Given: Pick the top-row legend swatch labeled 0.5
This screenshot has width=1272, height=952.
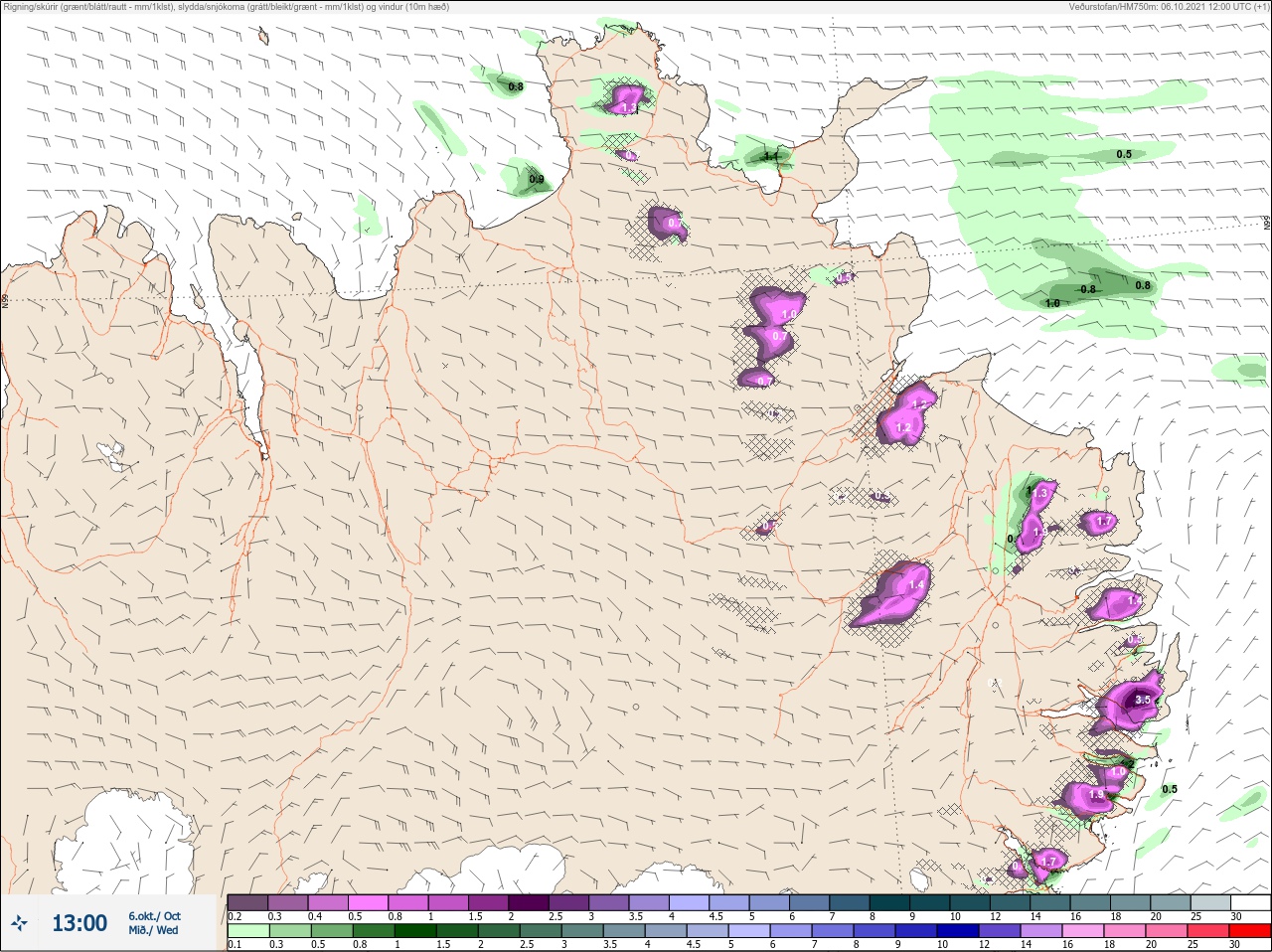Looking at the screenshot, I should (368, 902).
